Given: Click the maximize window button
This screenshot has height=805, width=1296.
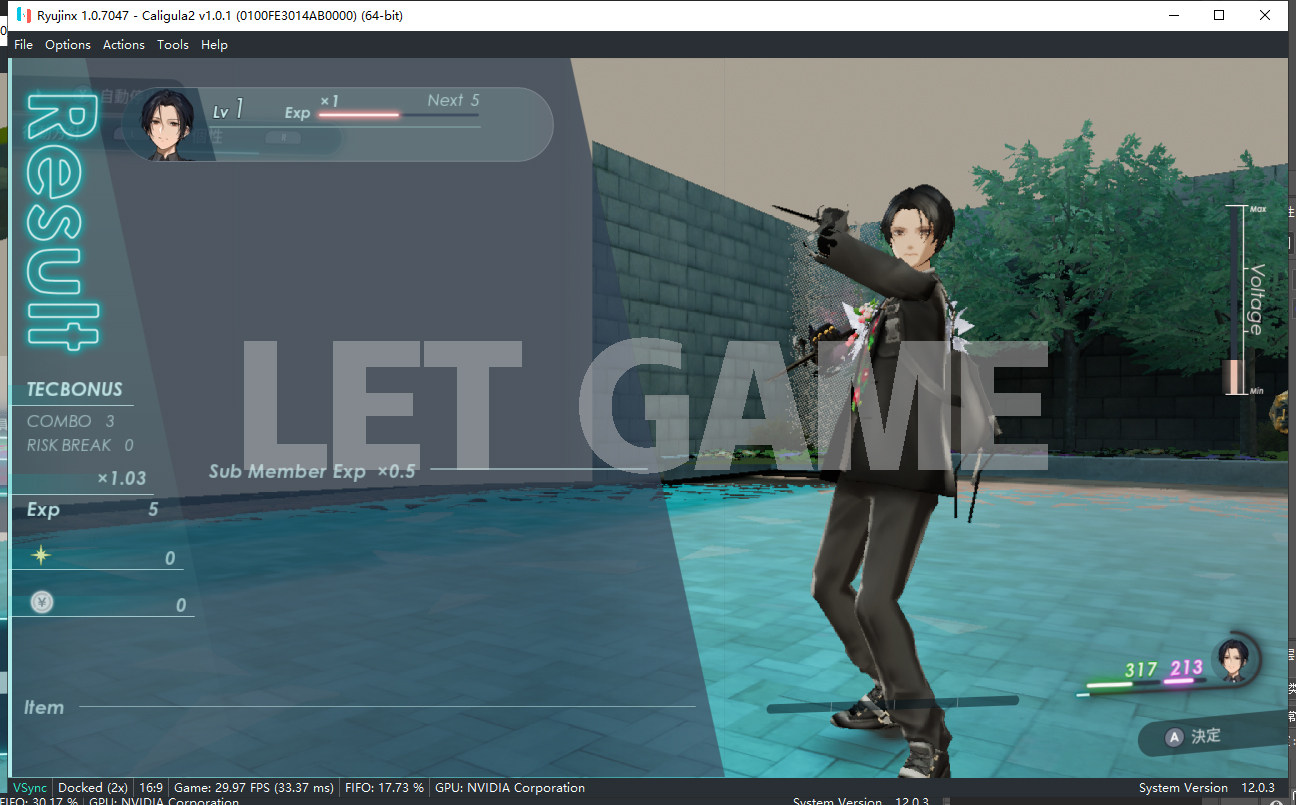Looking at the screenshot, I should [1218, 15].
